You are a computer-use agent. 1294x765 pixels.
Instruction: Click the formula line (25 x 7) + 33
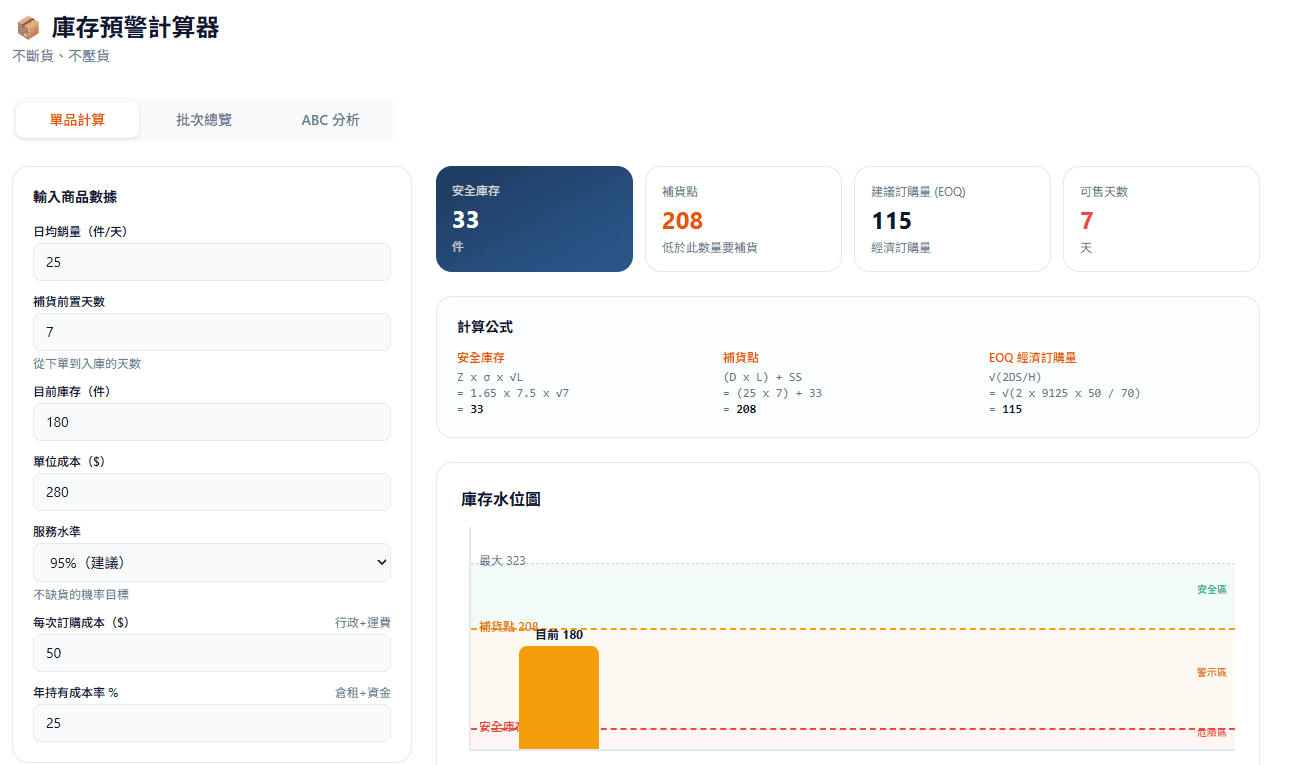point(772,393)
